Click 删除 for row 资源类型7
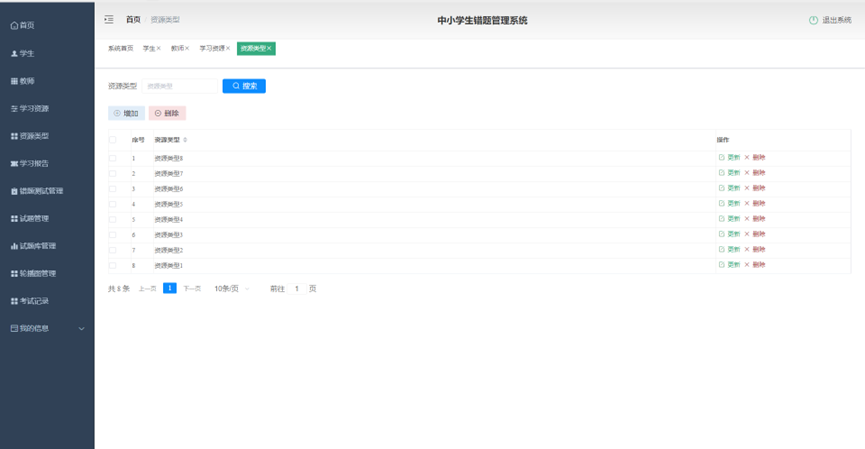Screen dimensions: 865x449 (x=755, y=173)
